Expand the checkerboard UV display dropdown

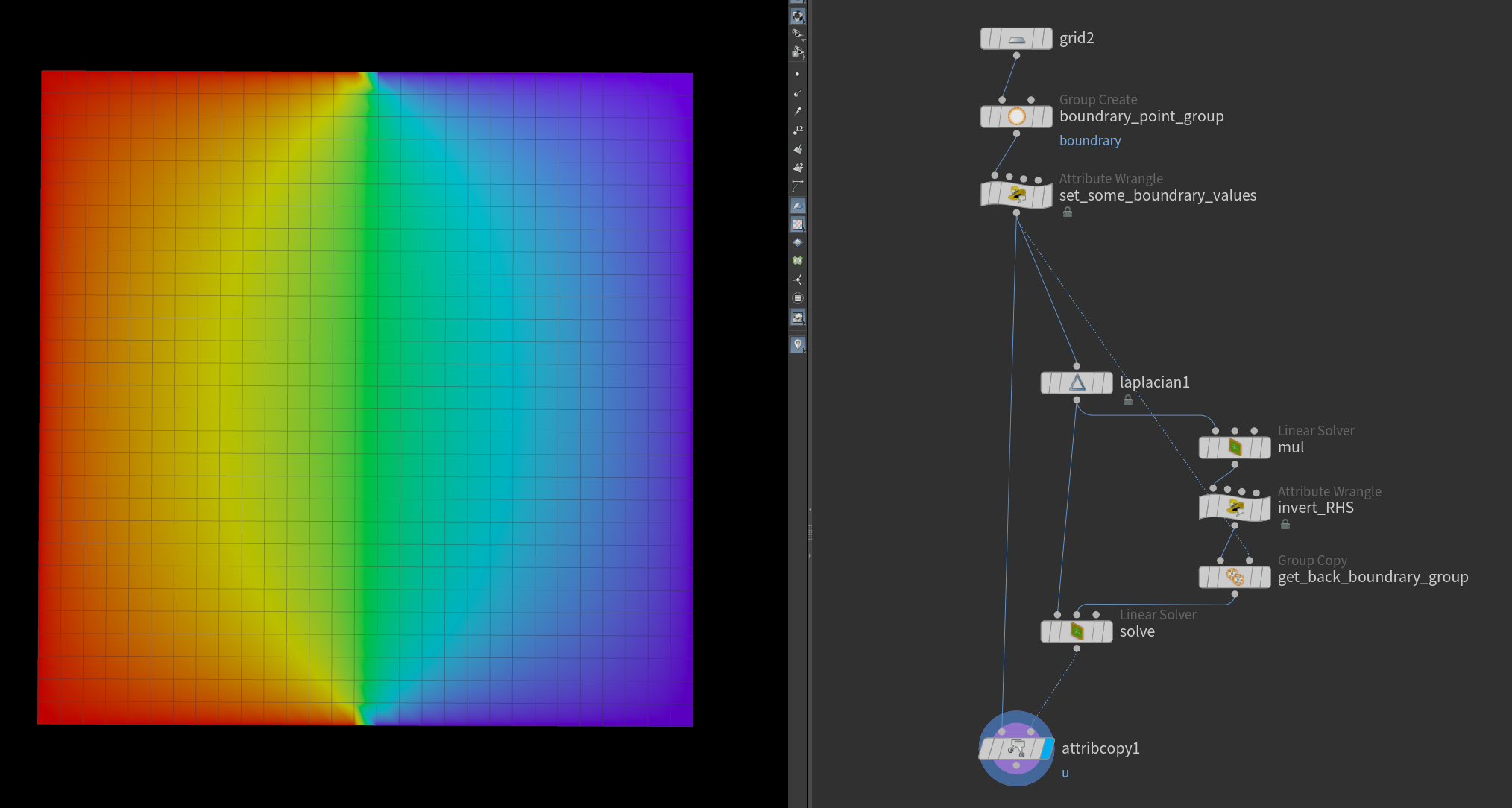(797, 224)
